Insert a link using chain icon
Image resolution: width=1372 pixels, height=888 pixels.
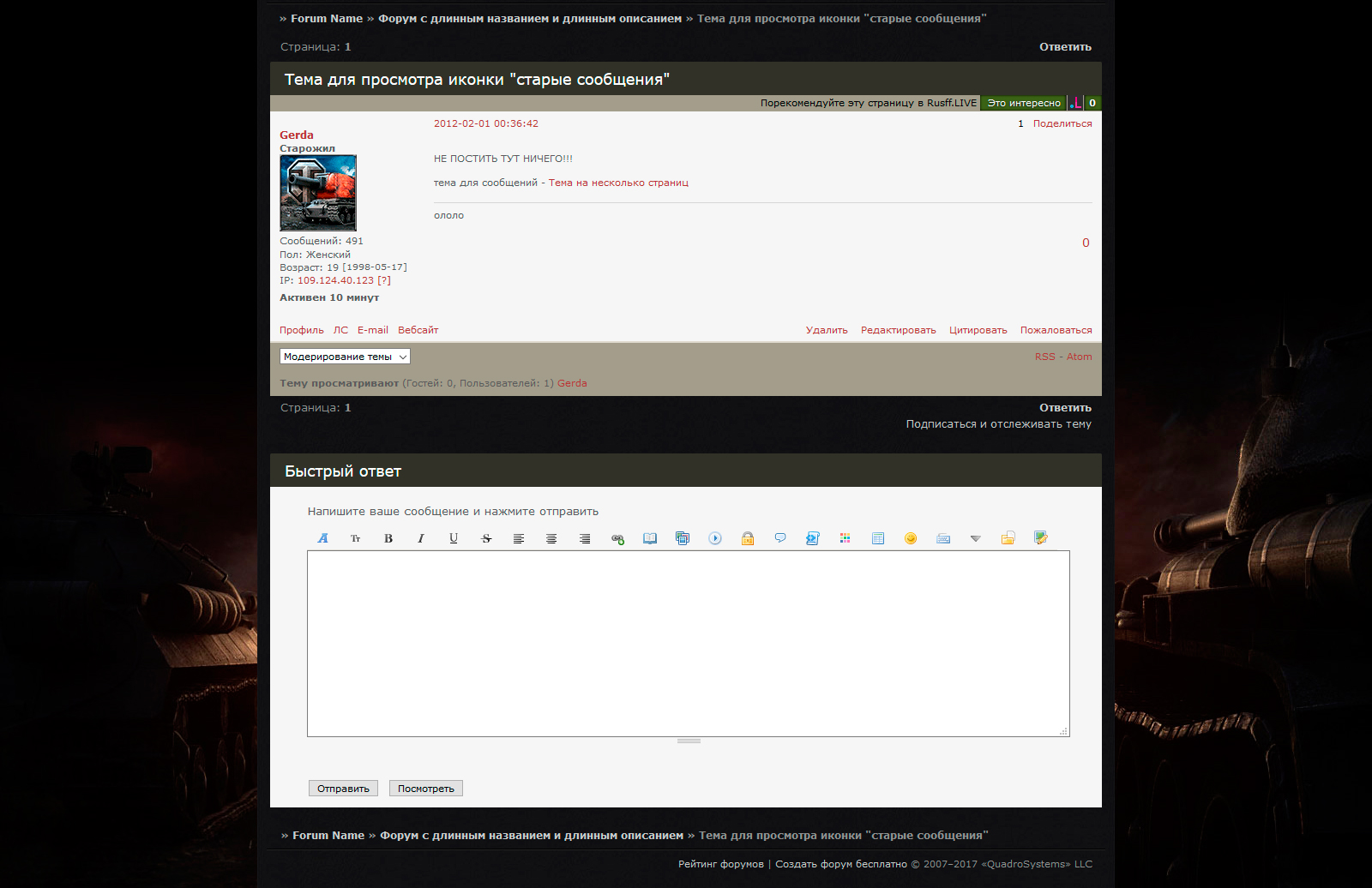(x=617, y=538)
